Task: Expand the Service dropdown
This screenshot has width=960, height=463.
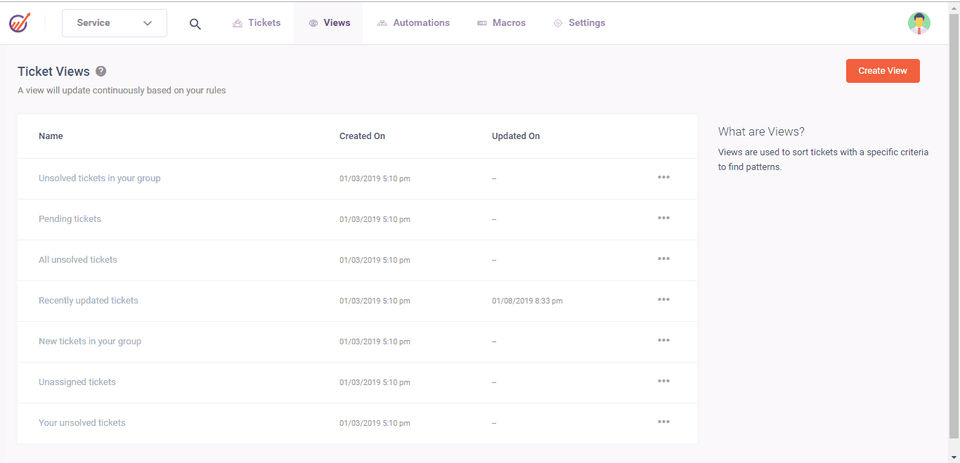Action: pyautogui.click(x=114, y=23)
